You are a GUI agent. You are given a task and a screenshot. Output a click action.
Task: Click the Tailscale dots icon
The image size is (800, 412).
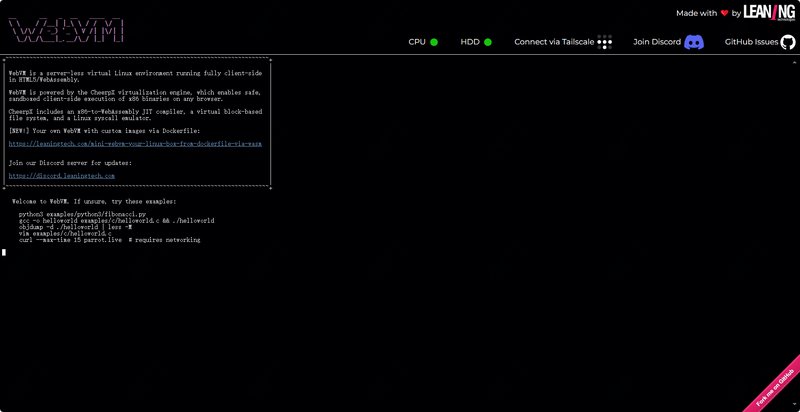(605, 42)
